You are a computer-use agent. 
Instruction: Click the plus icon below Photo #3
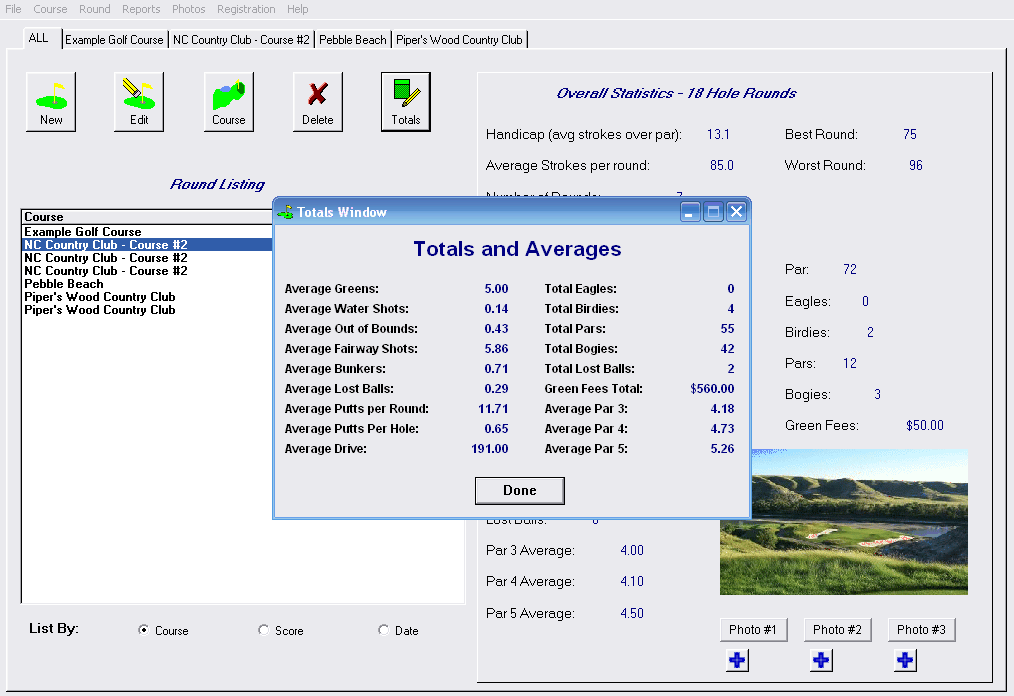pyautogui.click(x=905, y=660)
